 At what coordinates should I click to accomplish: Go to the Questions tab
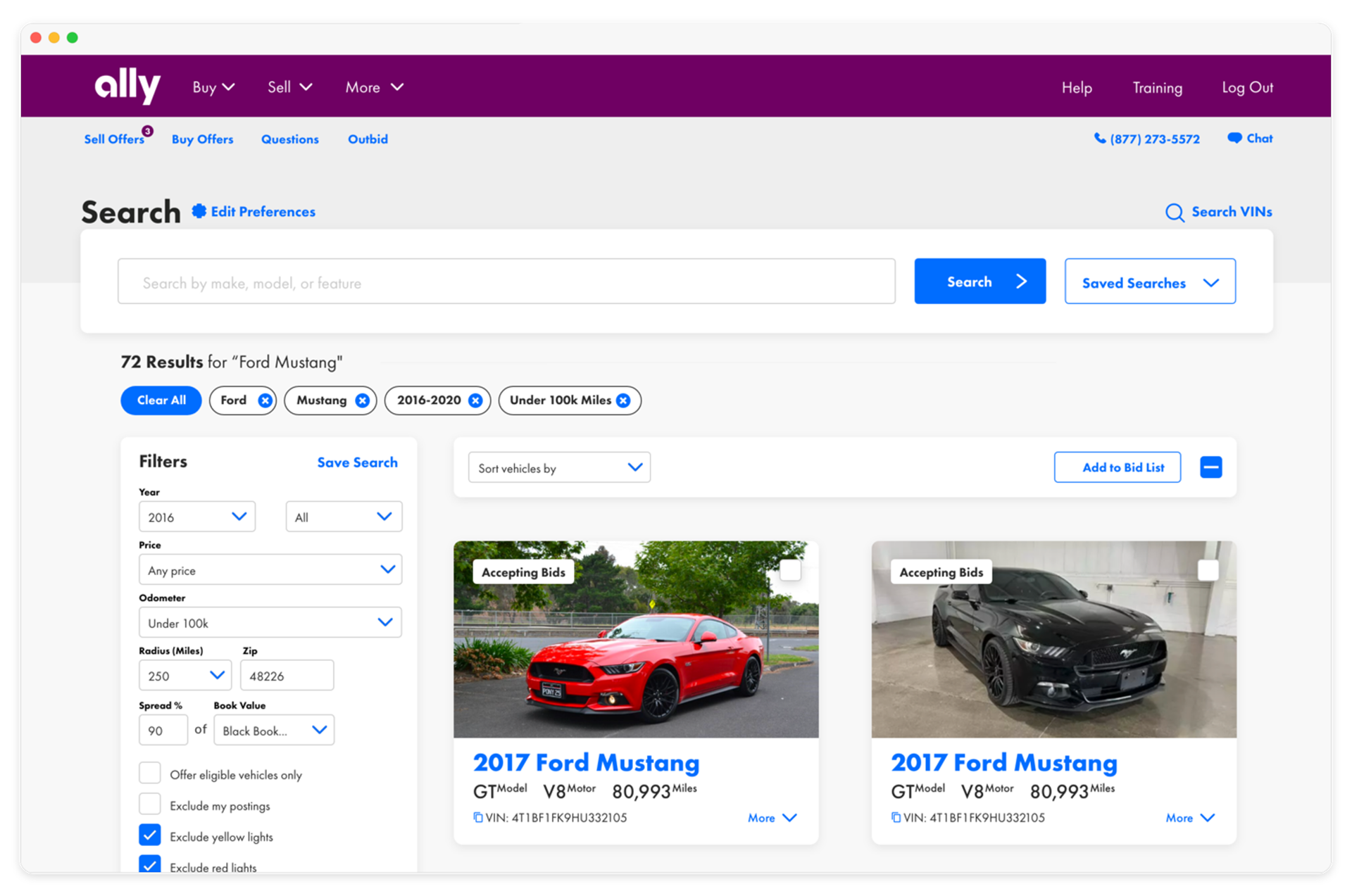[290, 139]
